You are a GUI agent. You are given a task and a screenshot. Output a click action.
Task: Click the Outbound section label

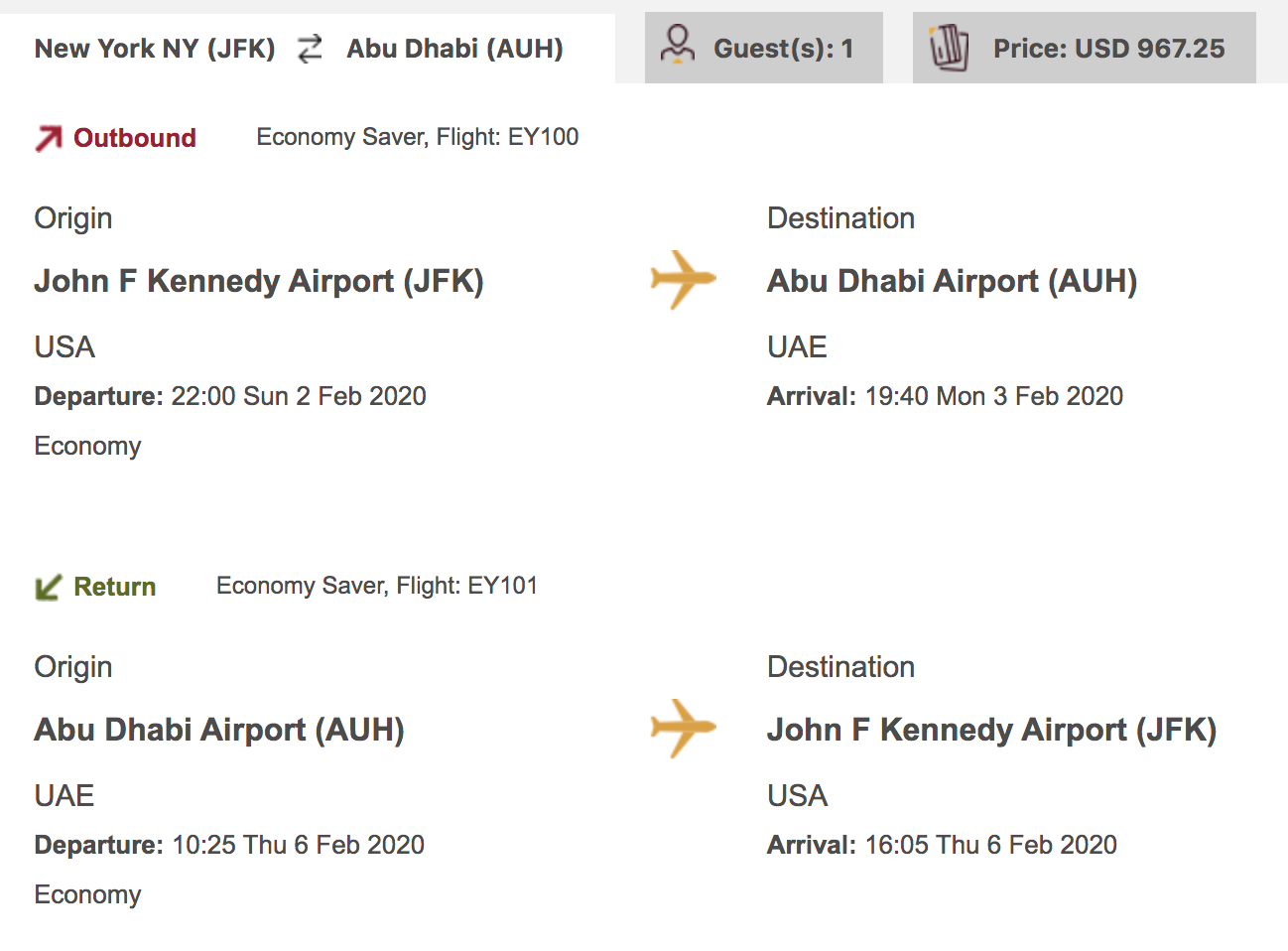(x=135, y=138)
